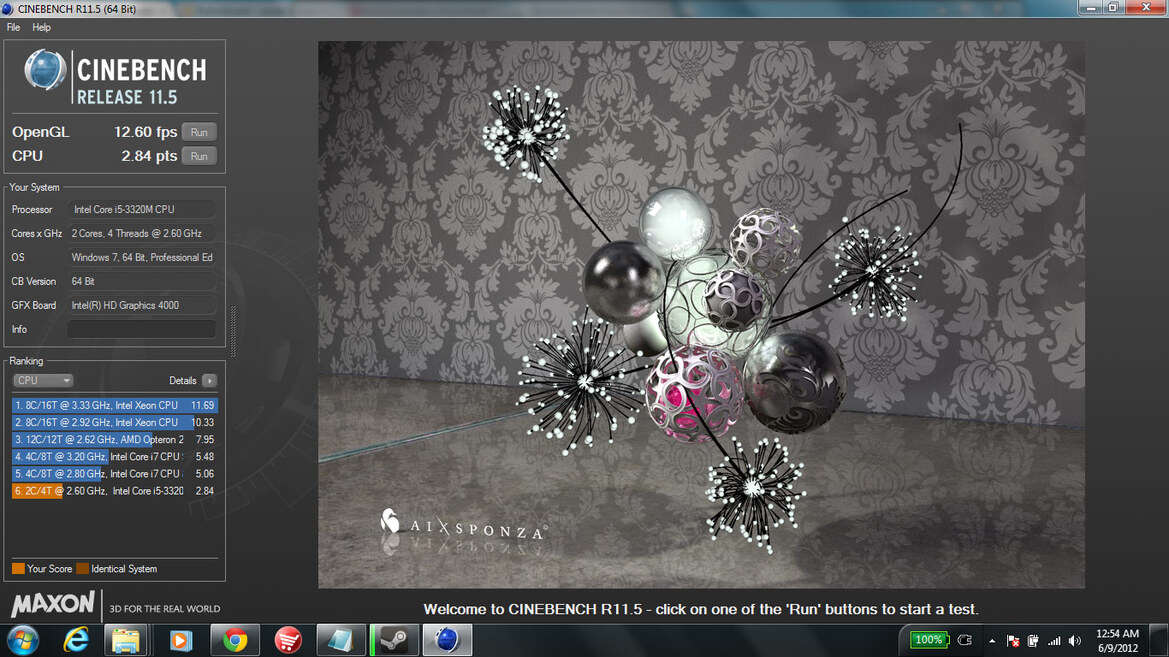Open the CPU ranking type dropdown
Image resolution: width=1169 pixels, height=657 pixels.
[x=42, y=380]
